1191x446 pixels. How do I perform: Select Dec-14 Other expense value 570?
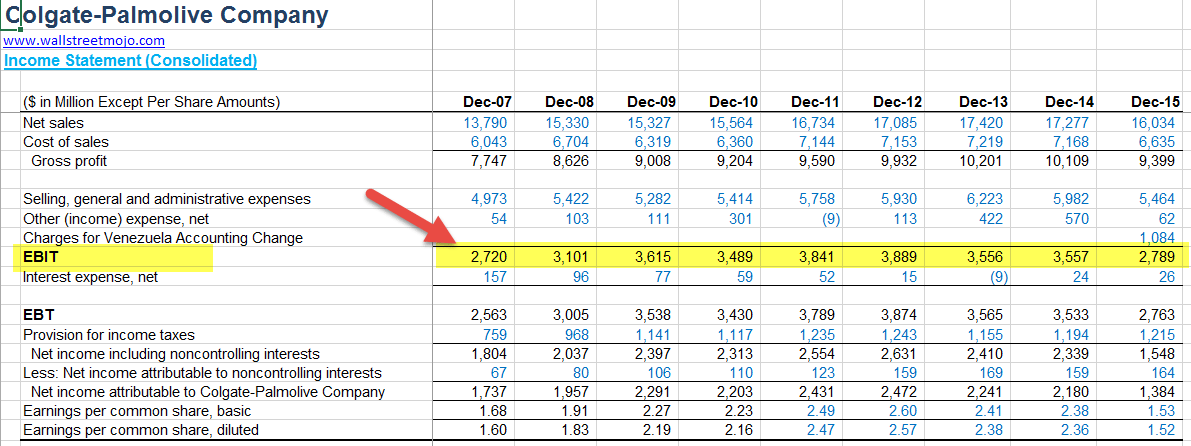pos(1077,219)
